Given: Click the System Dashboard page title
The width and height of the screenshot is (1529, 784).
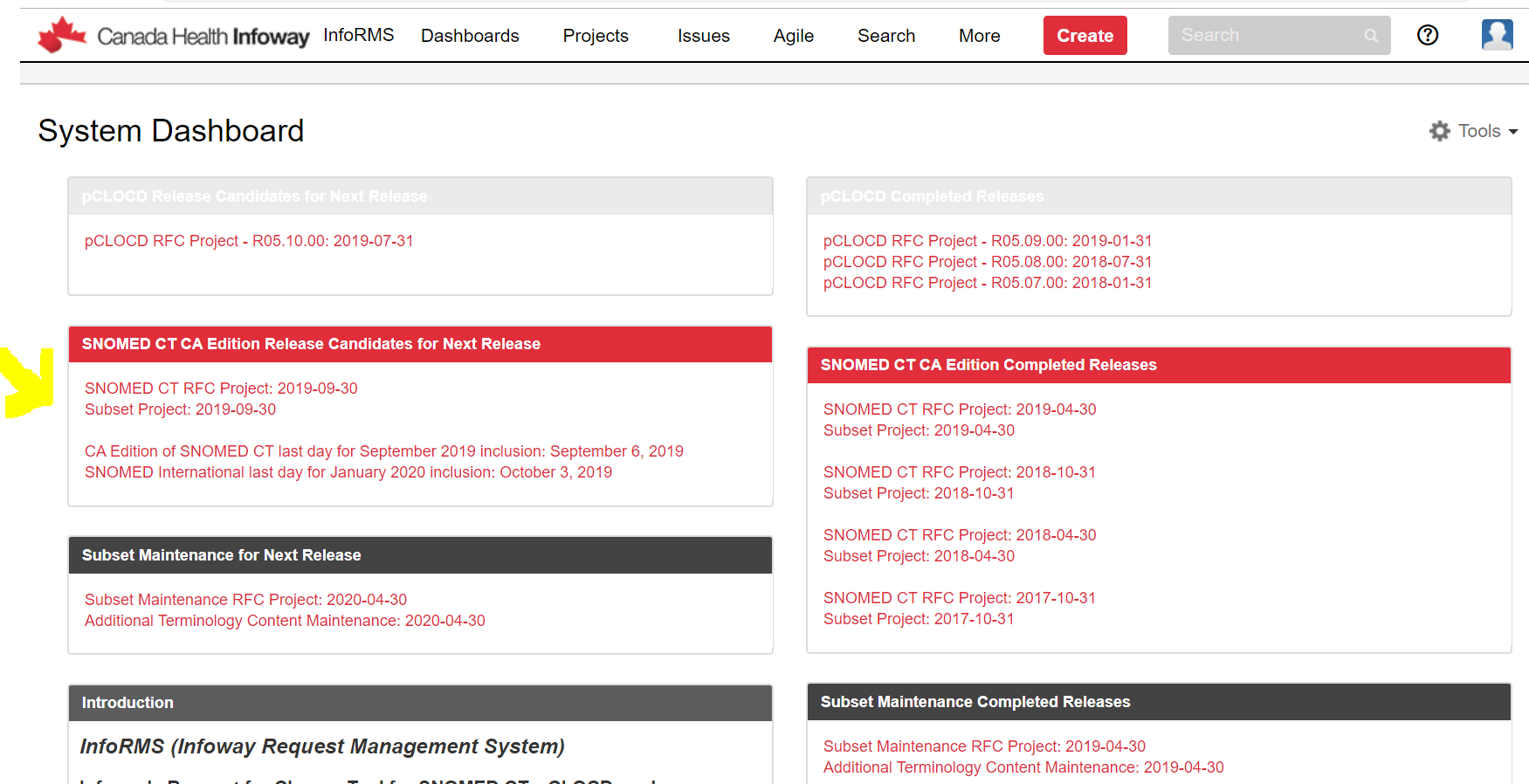Looking at the screenshot, I should pos(171,131).
